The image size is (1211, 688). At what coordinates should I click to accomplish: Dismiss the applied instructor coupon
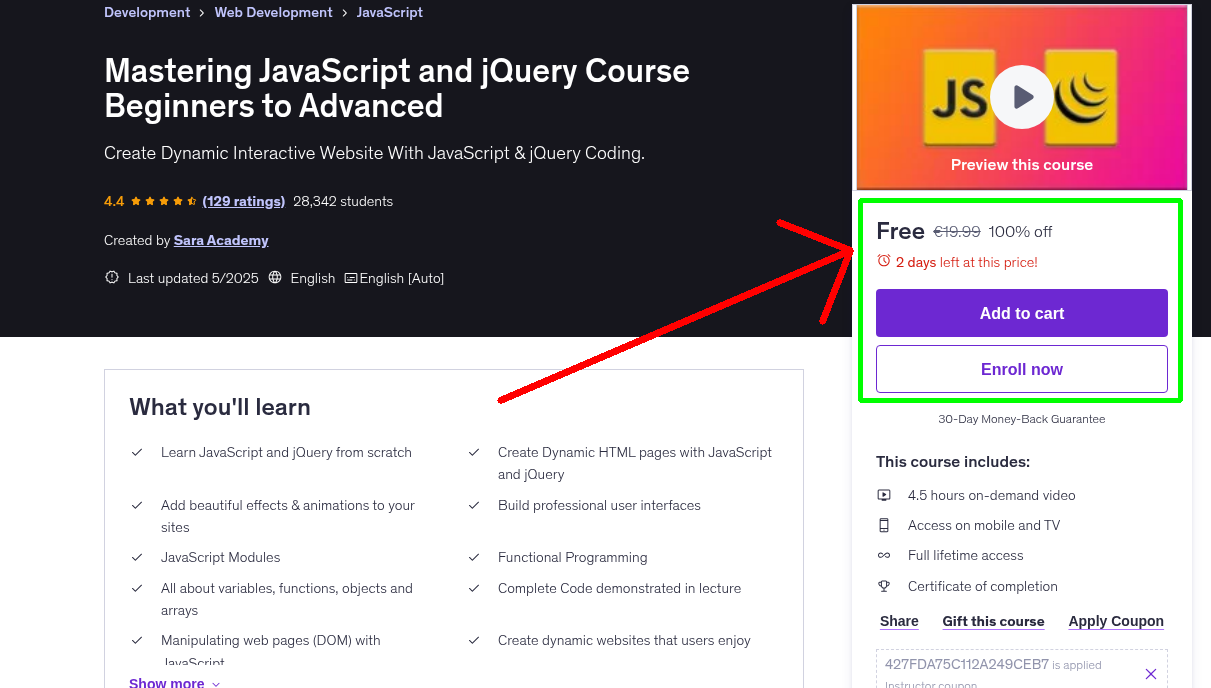[1151, 673]
